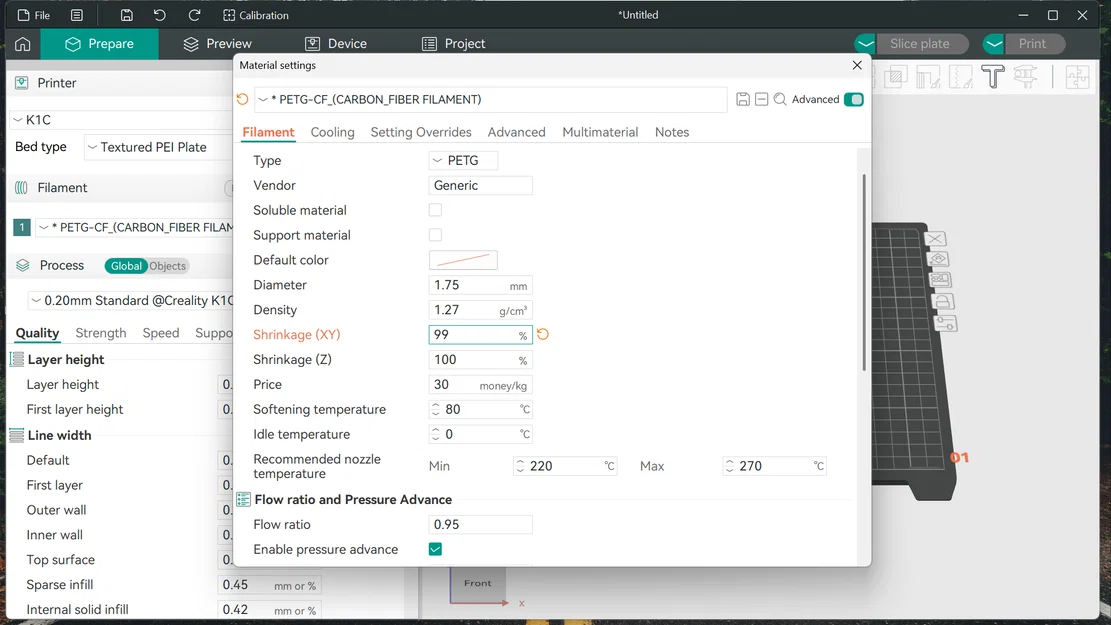Open the Advanced settings tab
The image size is (1111, 625).
coord(517,133)
